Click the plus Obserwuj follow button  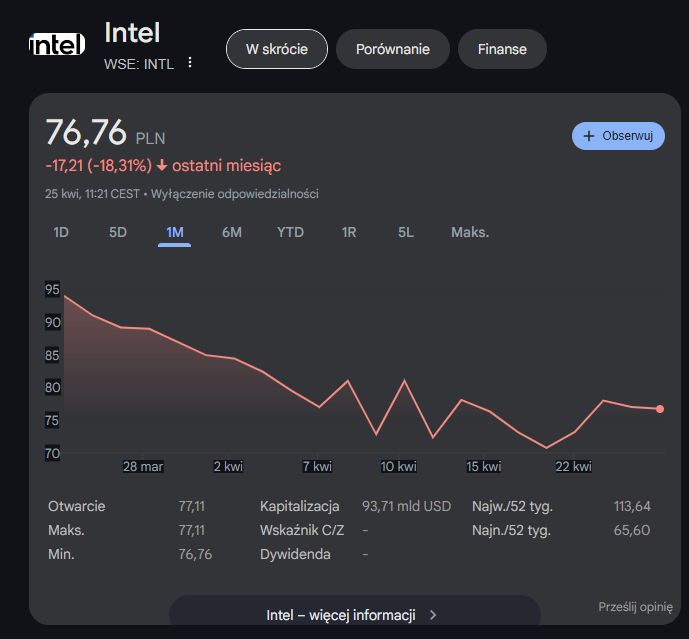(618, 136)
